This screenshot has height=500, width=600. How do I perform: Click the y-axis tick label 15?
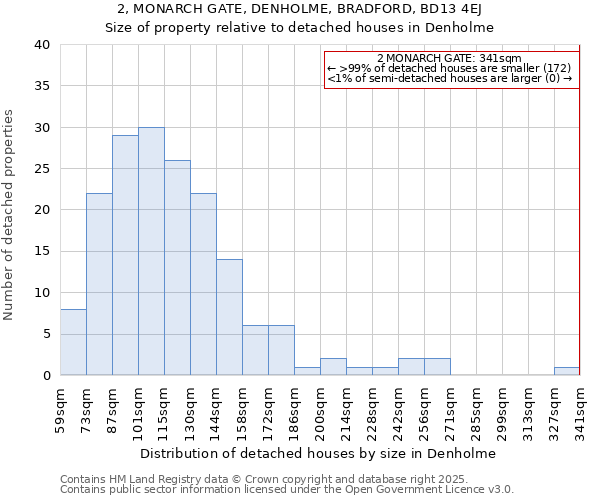click(x=42, y=251)
